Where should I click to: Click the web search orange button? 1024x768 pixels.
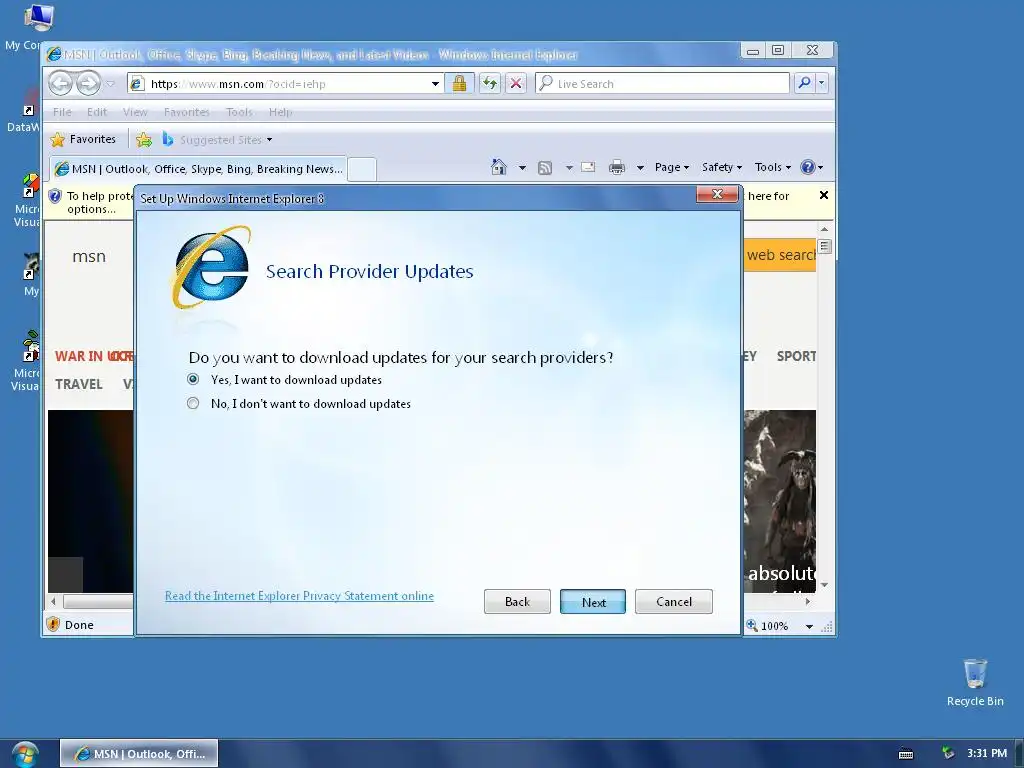coord(780,255)
